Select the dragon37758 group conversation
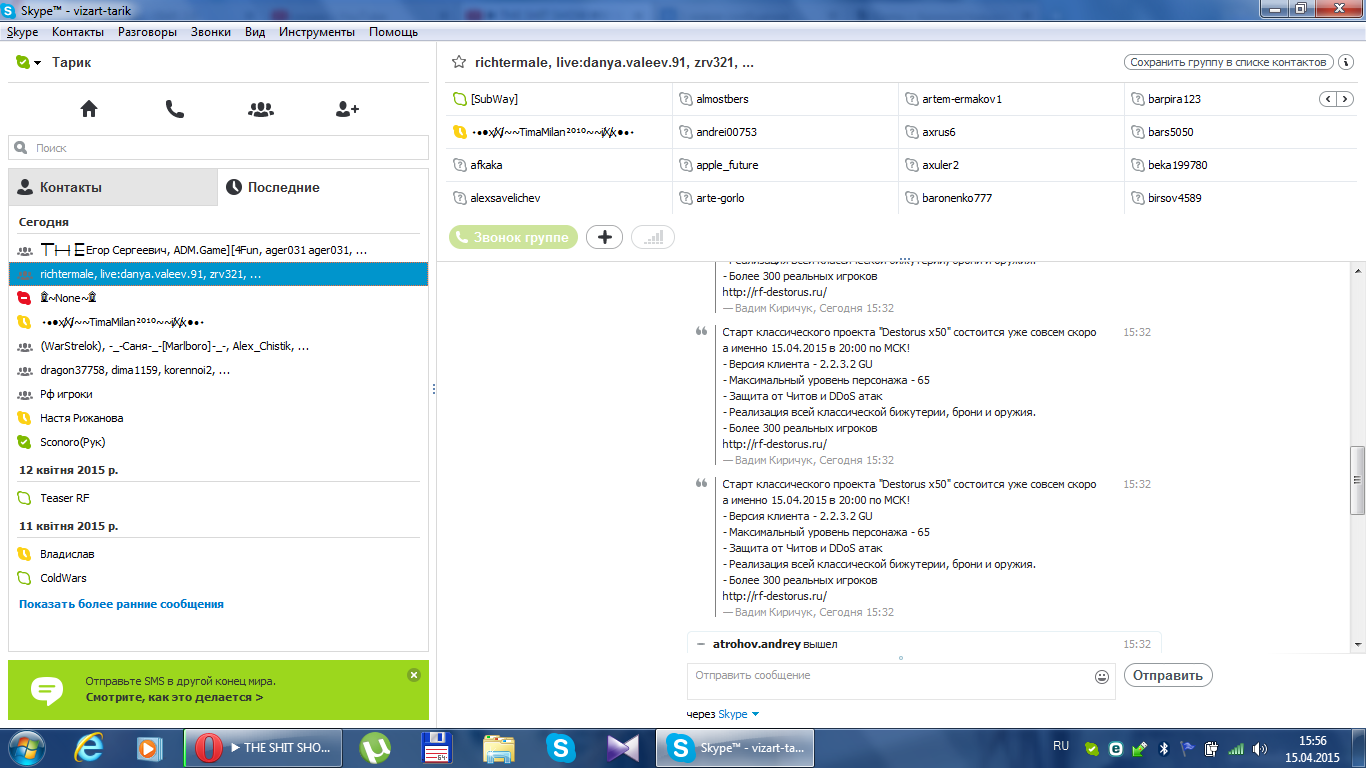The image size is (1366, 768). pyautogui.click(x=218, y=370)
